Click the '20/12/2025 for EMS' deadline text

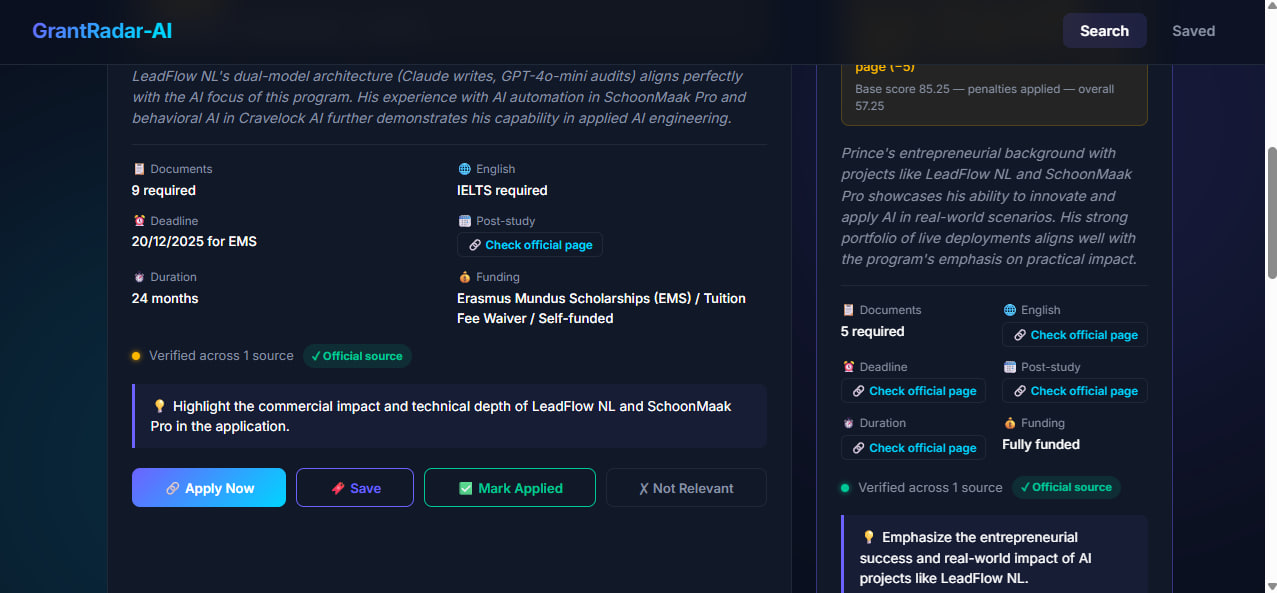194,241
